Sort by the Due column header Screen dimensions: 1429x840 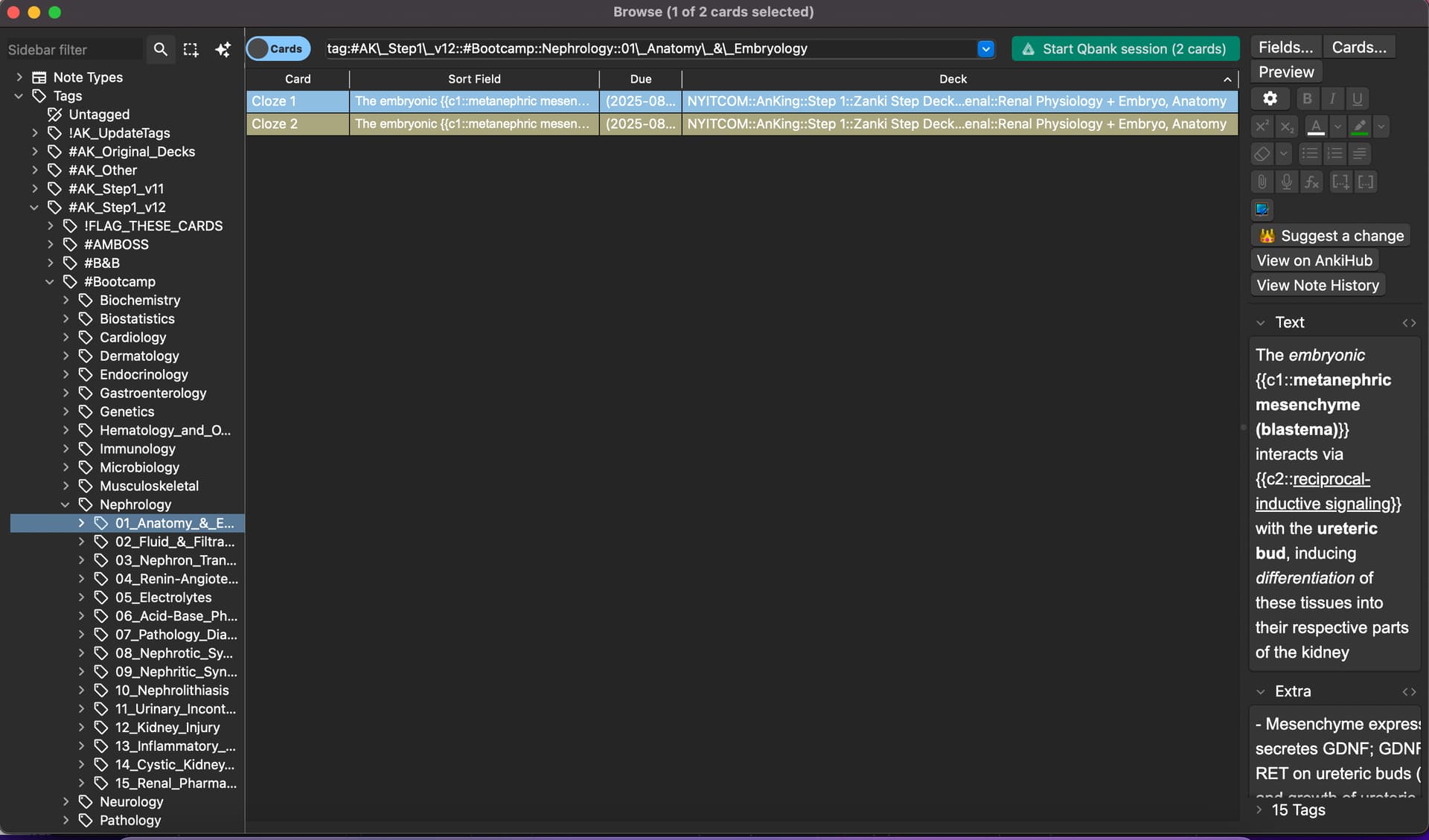coord(640,79)
